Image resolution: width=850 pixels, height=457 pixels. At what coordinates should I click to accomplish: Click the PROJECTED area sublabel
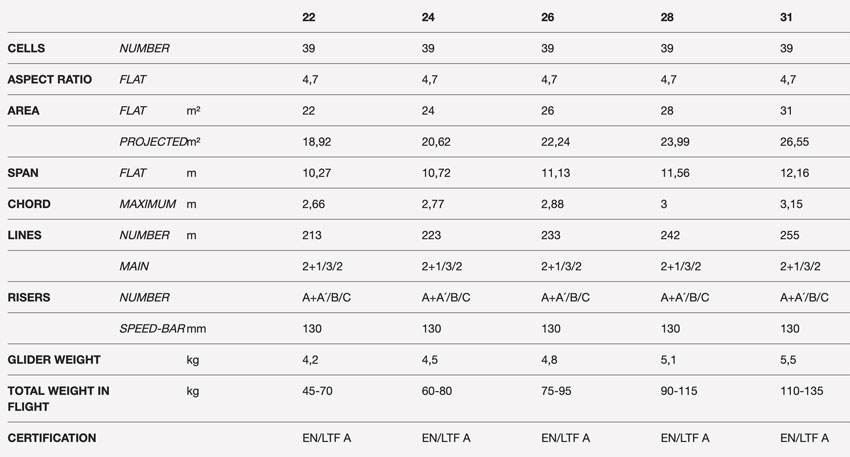point(153,142)
